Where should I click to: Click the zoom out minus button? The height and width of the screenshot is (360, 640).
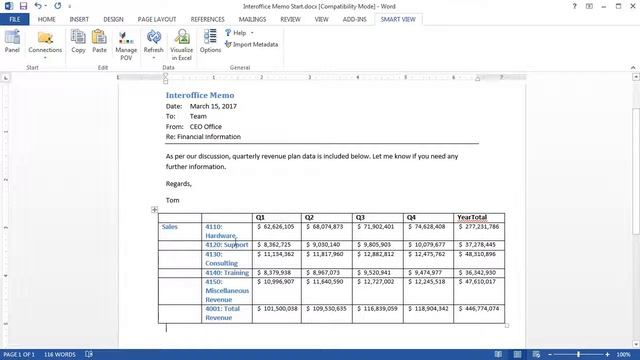click(550, 355)
